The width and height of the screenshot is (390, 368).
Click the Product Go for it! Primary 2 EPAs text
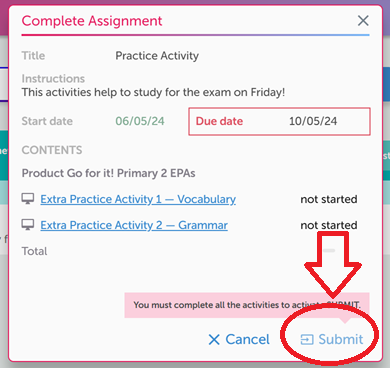108,173
